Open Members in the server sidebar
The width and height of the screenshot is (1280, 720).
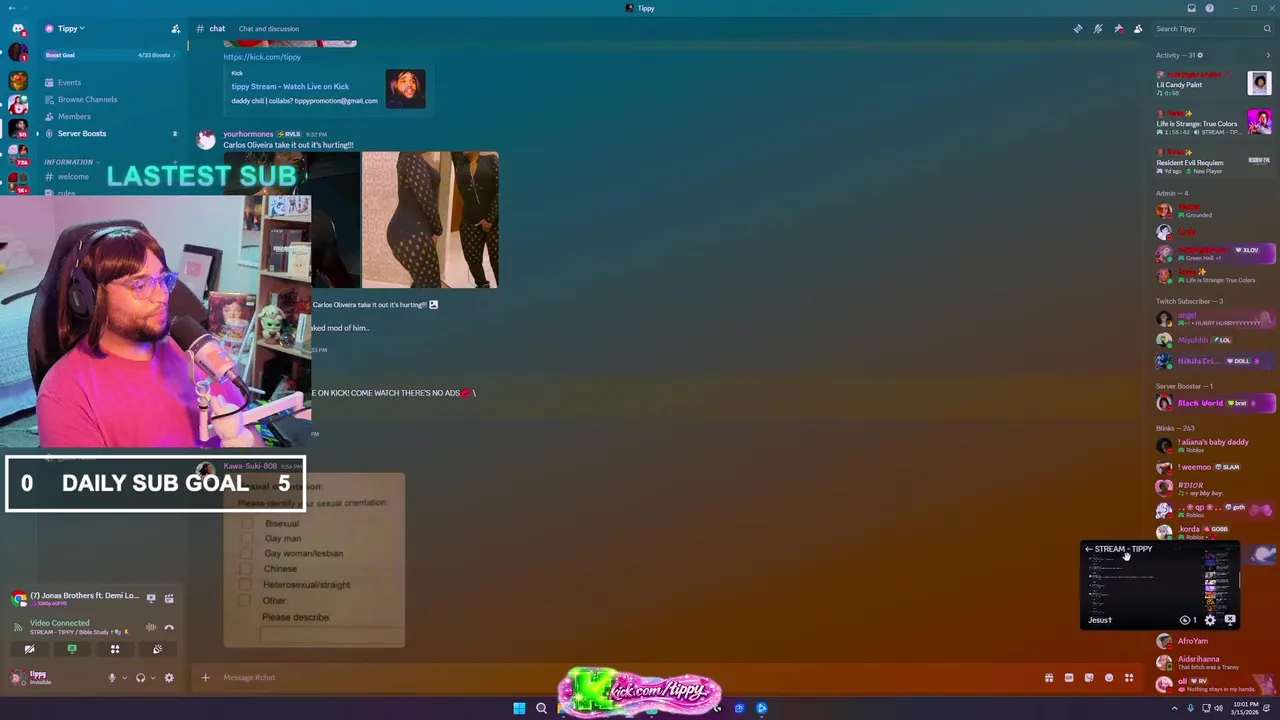pos(74,117)
